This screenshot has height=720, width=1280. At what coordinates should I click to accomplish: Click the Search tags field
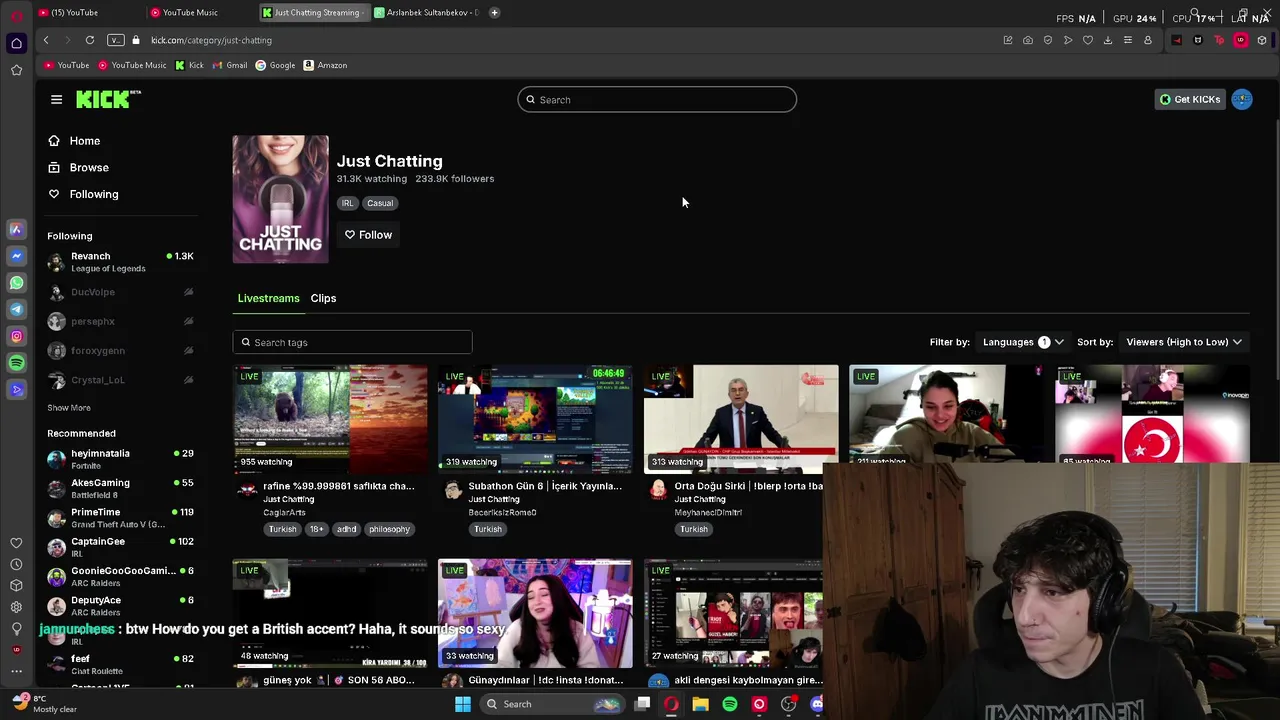tap(352, 342)
